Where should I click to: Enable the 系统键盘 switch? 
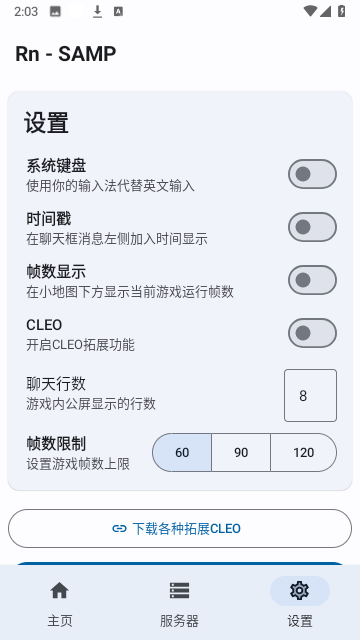312,174
